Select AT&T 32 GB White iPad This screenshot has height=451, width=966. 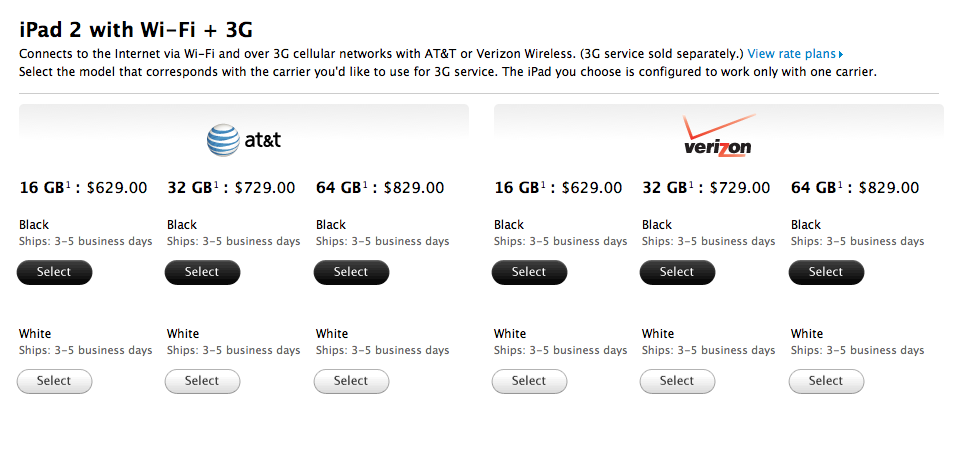click(x=202, y=381)
